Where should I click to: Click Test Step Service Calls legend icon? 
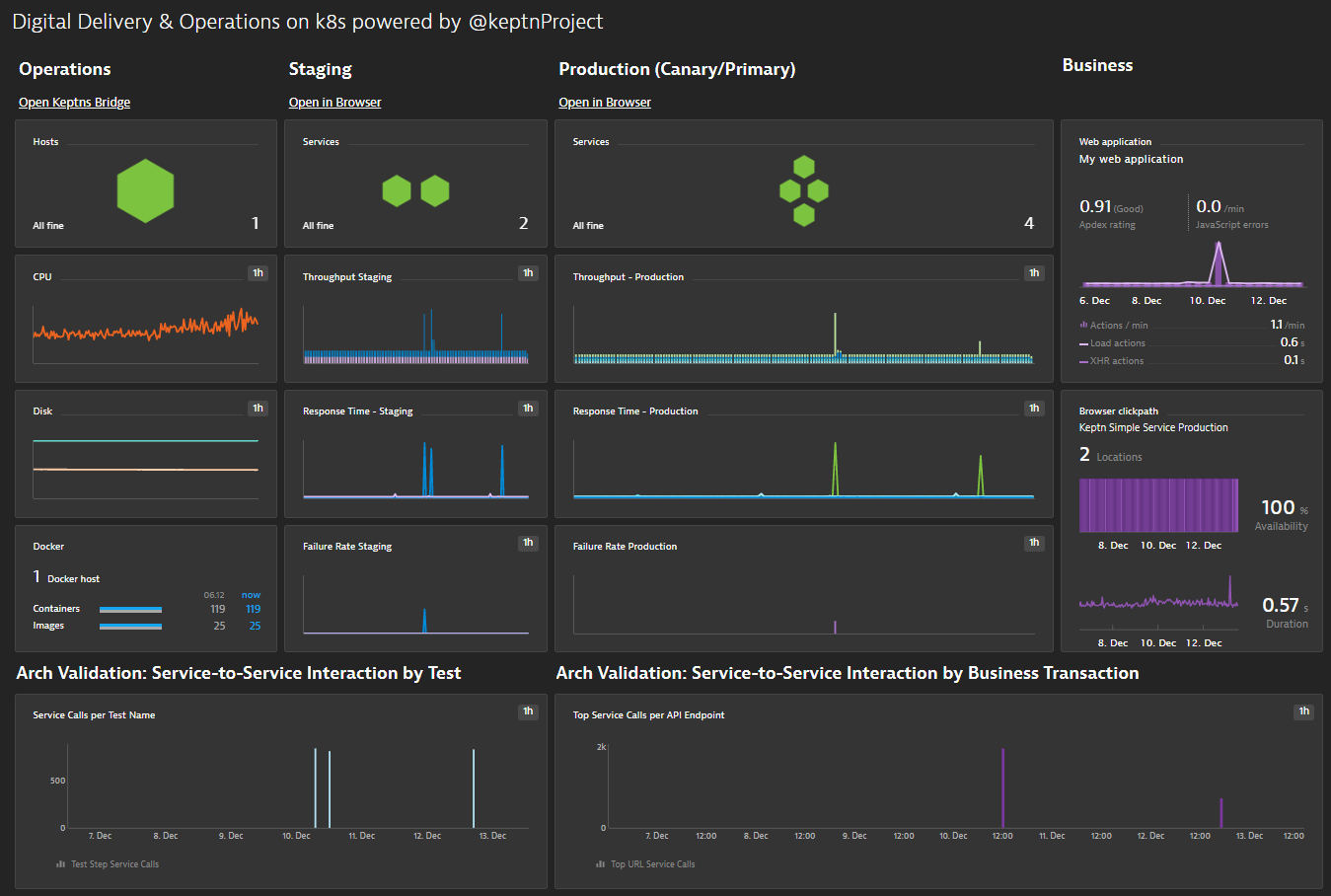[x=61, y=864]
